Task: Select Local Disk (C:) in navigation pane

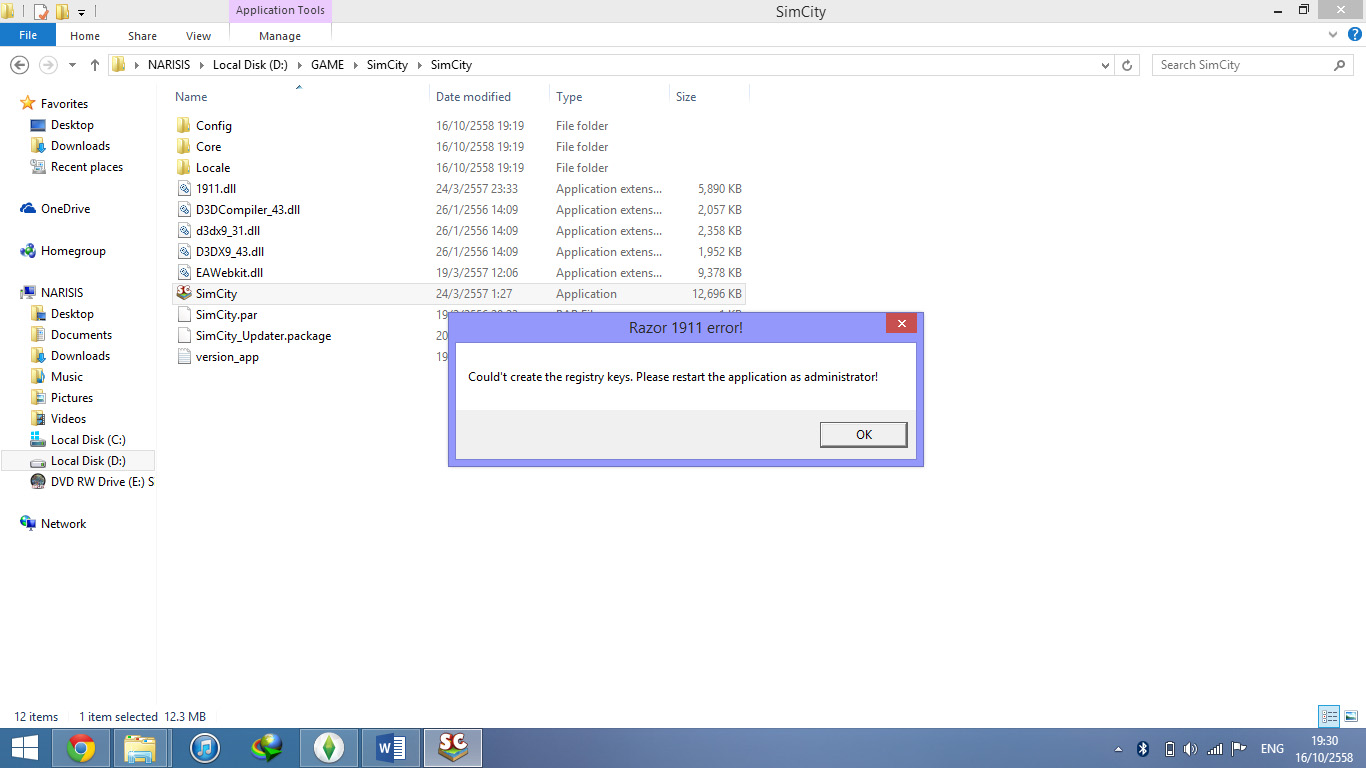Action: (88, 440)
